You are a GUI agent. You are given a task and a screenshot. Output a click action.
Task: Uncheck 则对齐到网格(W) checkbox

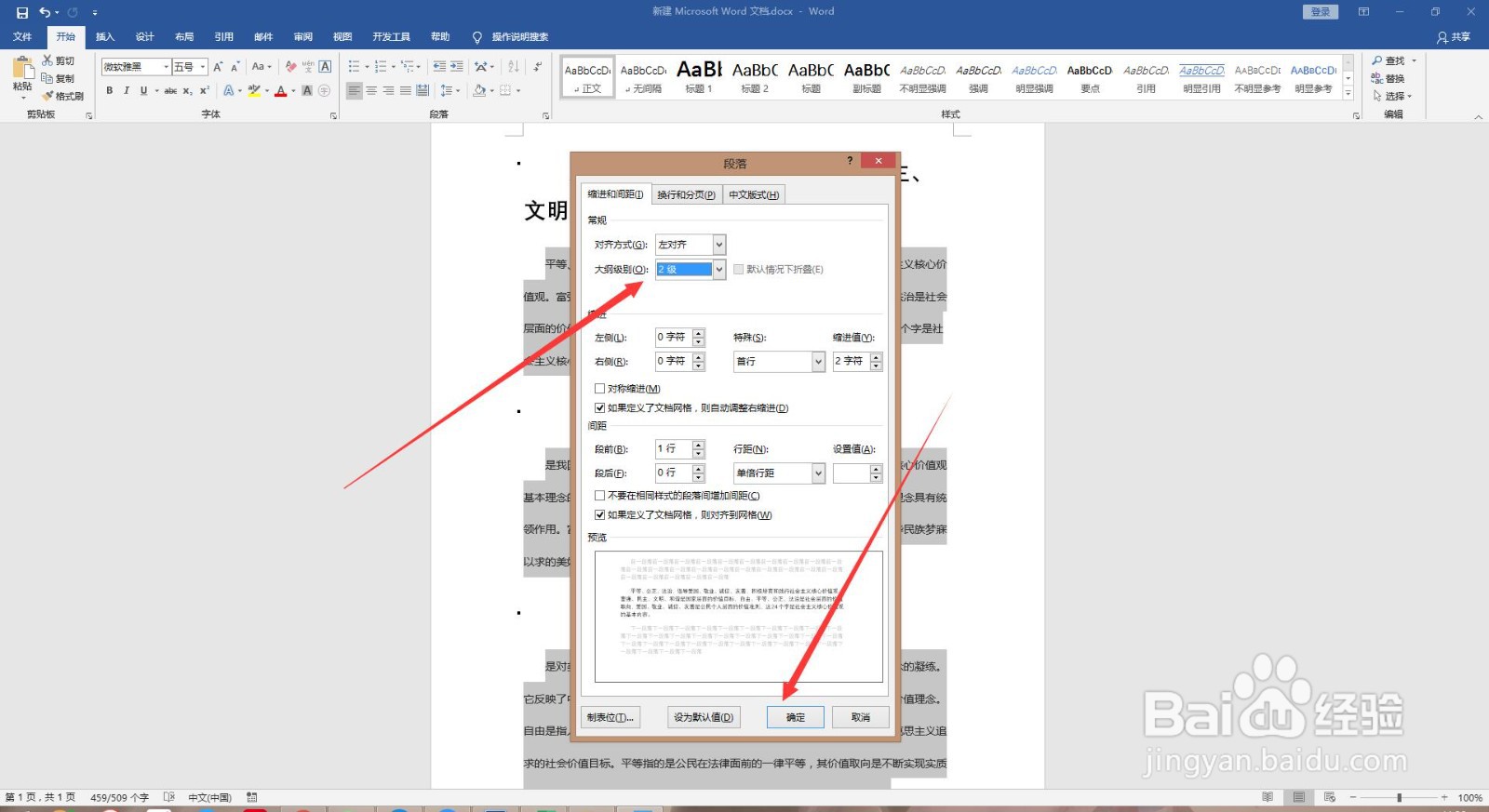click(600, 515)
